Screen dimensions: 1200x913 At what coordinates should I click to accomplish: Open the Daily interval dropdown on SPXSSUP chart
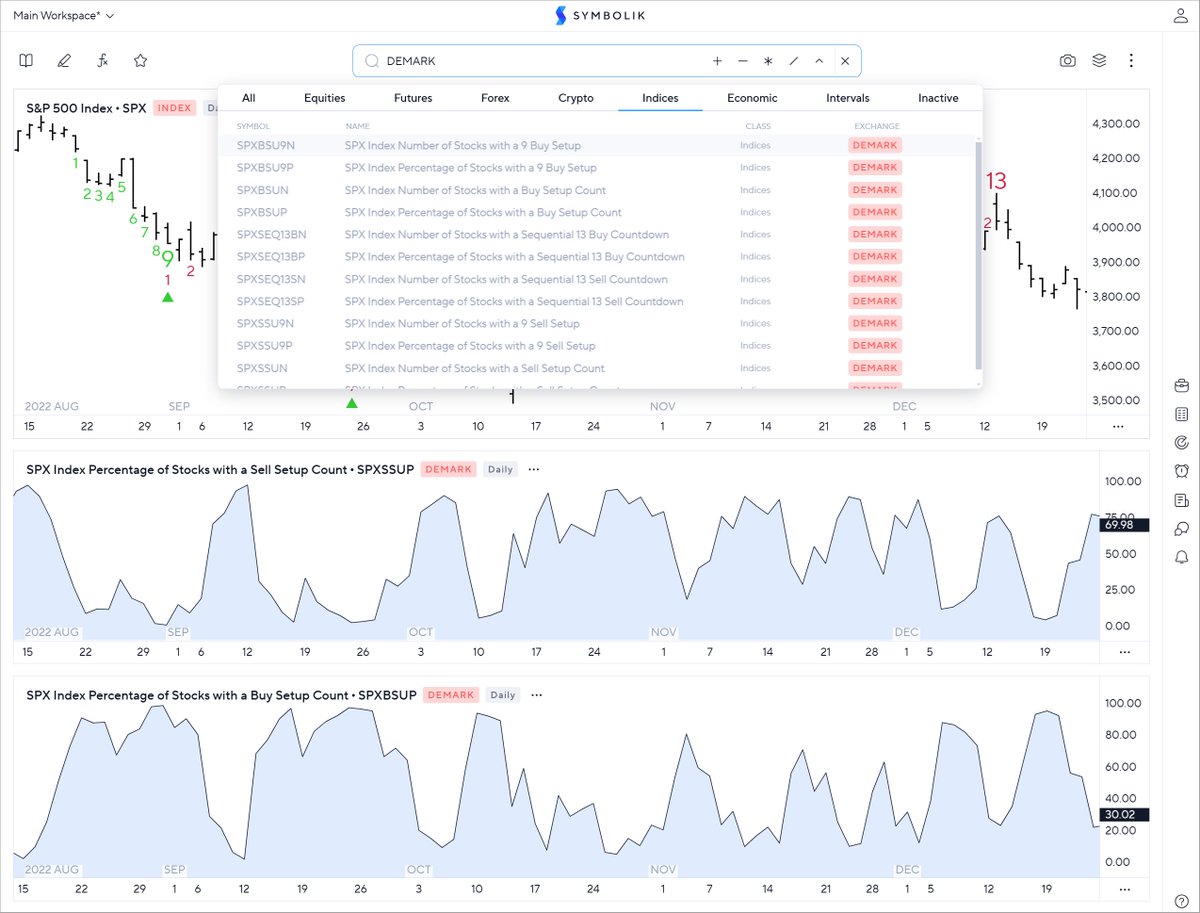tap(500, 469)
